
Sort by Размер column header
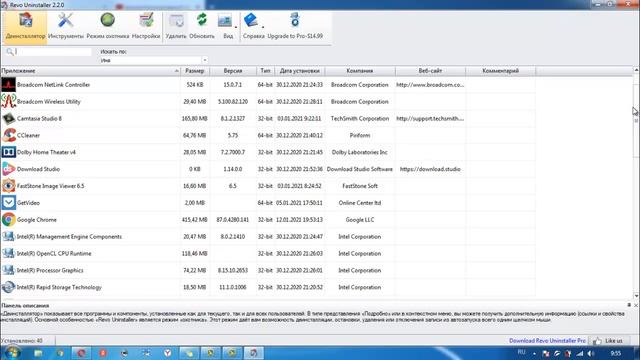(x=195, y=71)
